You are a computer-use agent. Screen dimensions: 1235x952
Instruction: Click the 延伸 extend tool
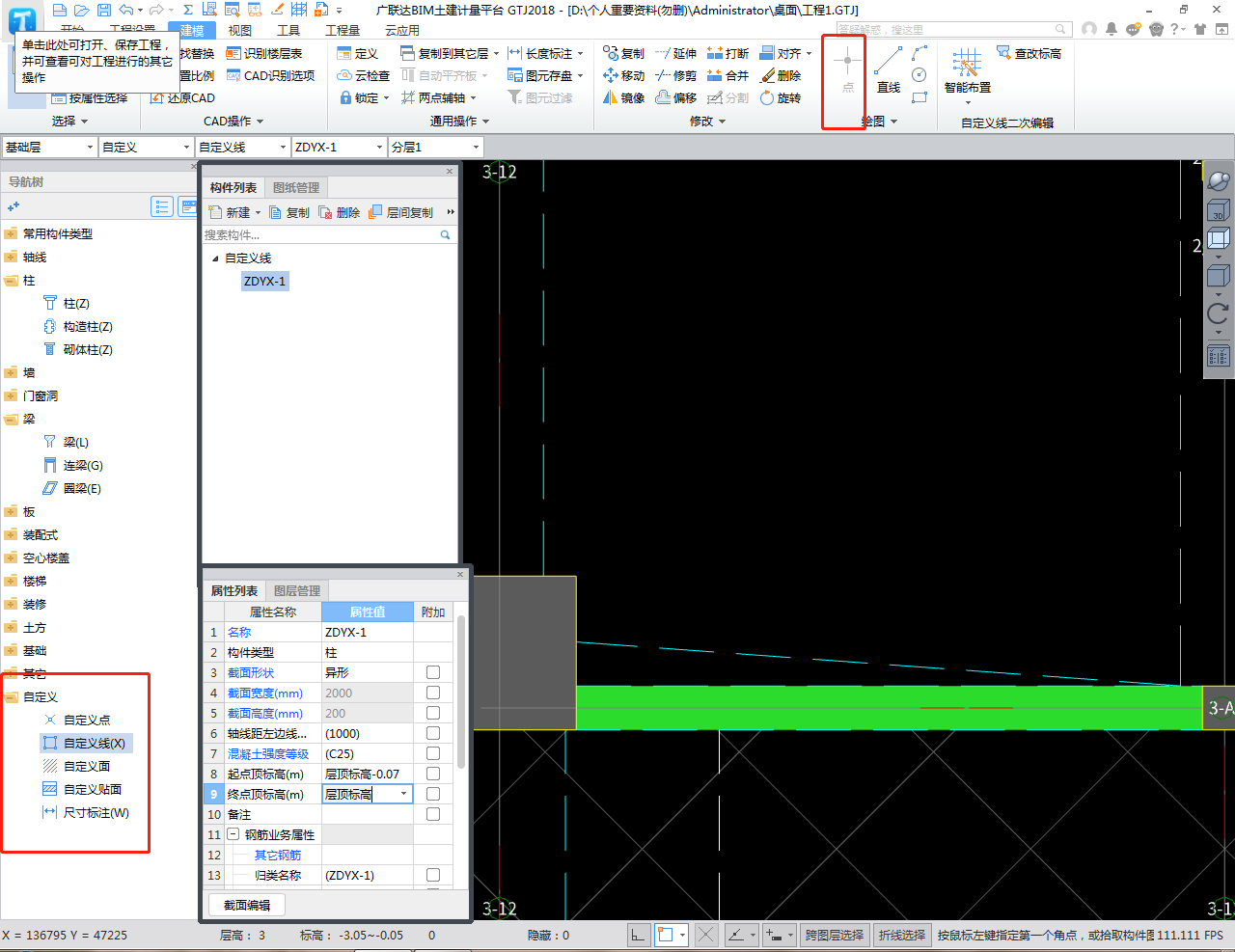tap(676, 53)
